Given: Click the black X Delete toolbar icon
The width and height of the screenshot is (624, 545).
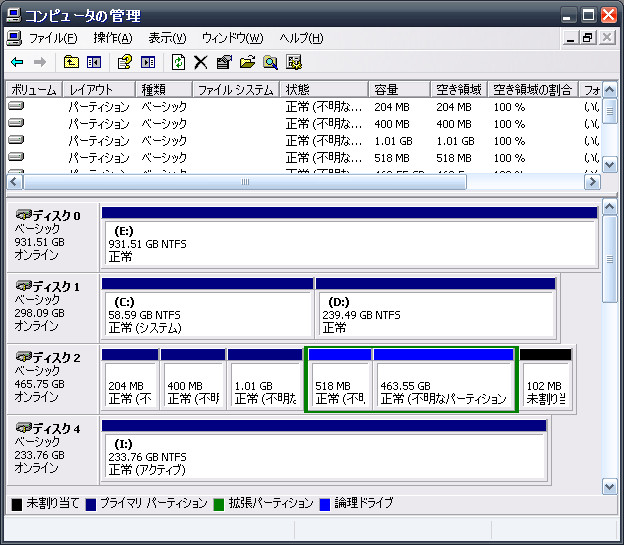Looking at the screenshot, I should coord(201,63).
